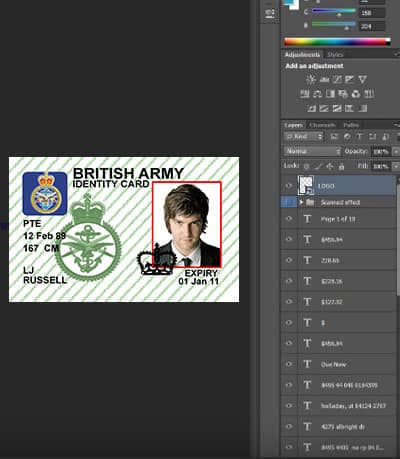Show the Scanned effect group
This screenshot has width=400, height=459.
(289, 202)
